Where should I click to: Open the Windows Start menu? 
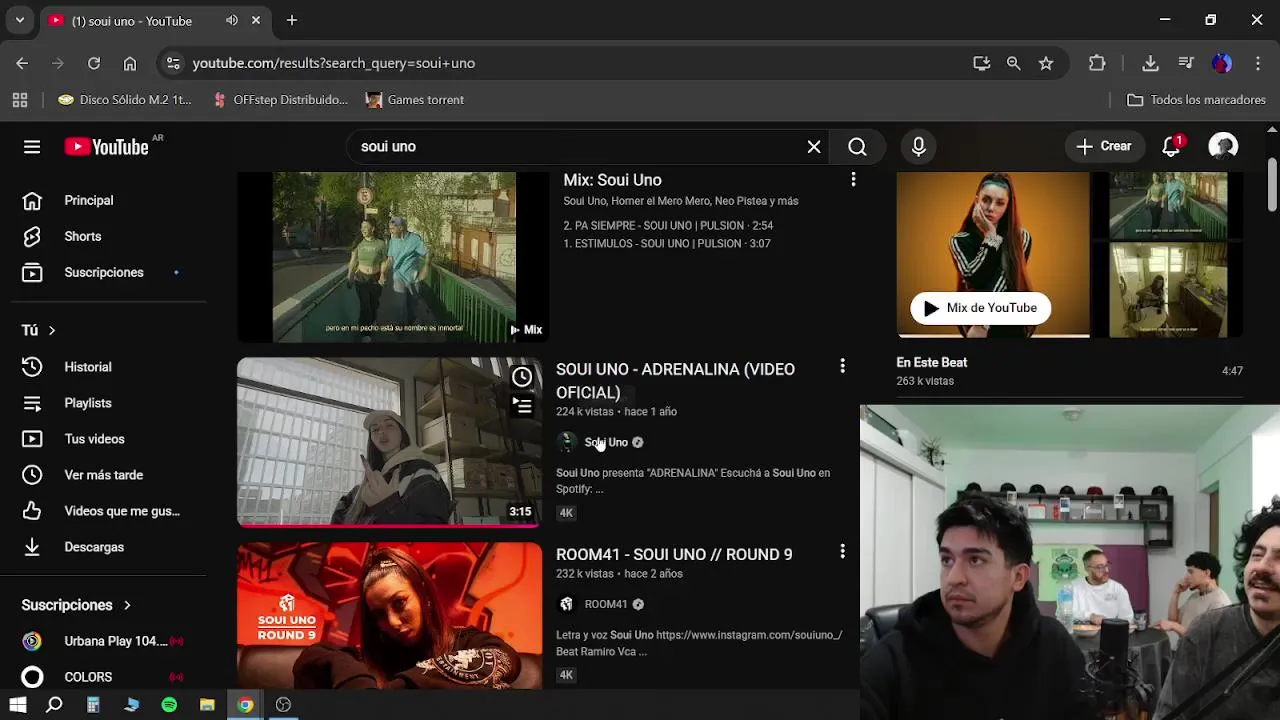coord(18,705)
